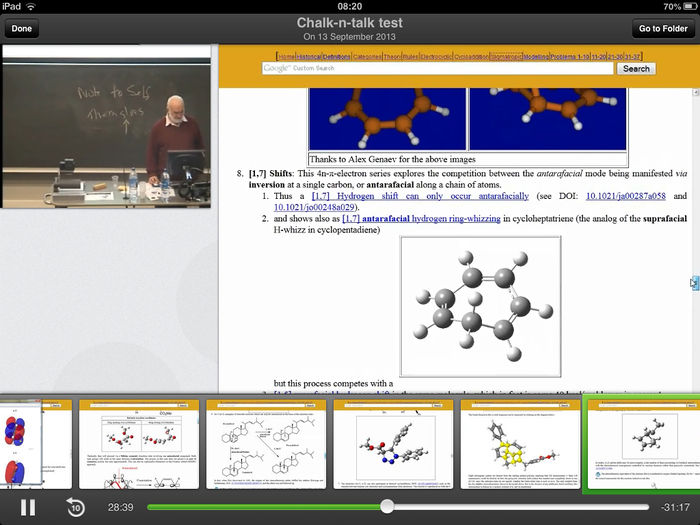Open DOI link 10.1021/jo00248a029
This screenshot has height=525, width=700.
pos(314,207)
